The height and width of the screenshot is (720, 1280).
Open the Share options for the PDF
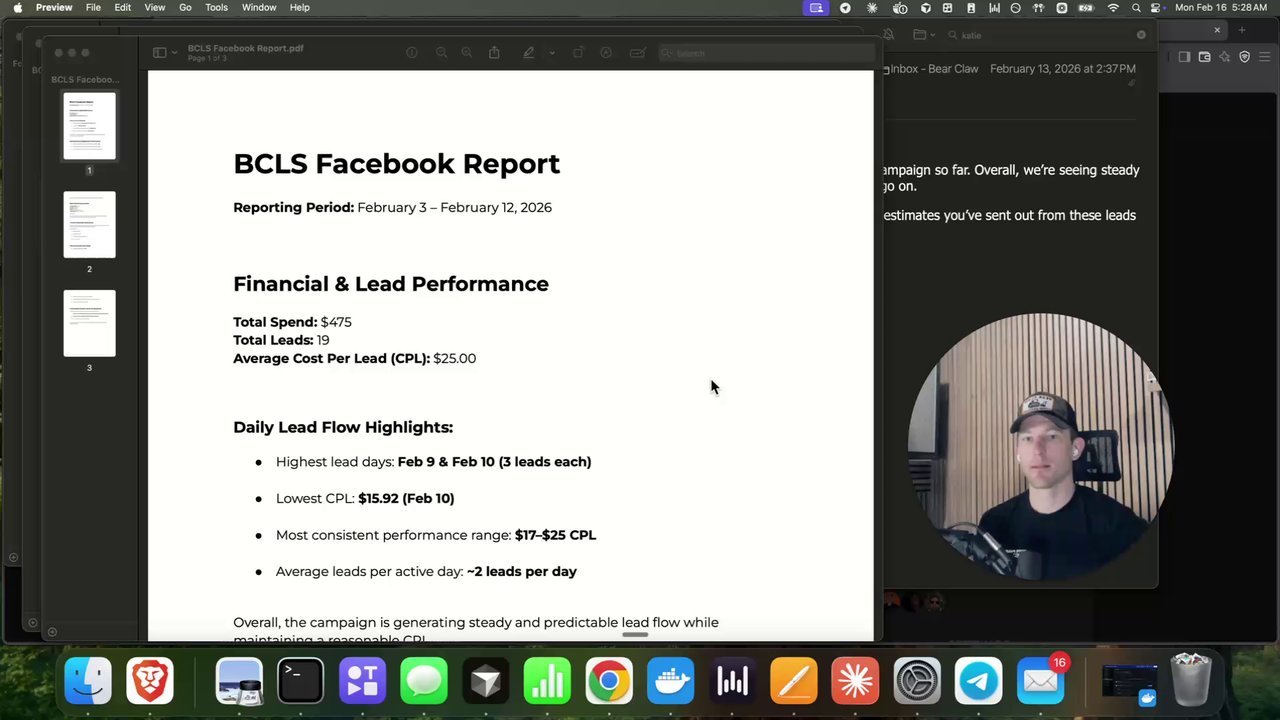tap(493, 52)
